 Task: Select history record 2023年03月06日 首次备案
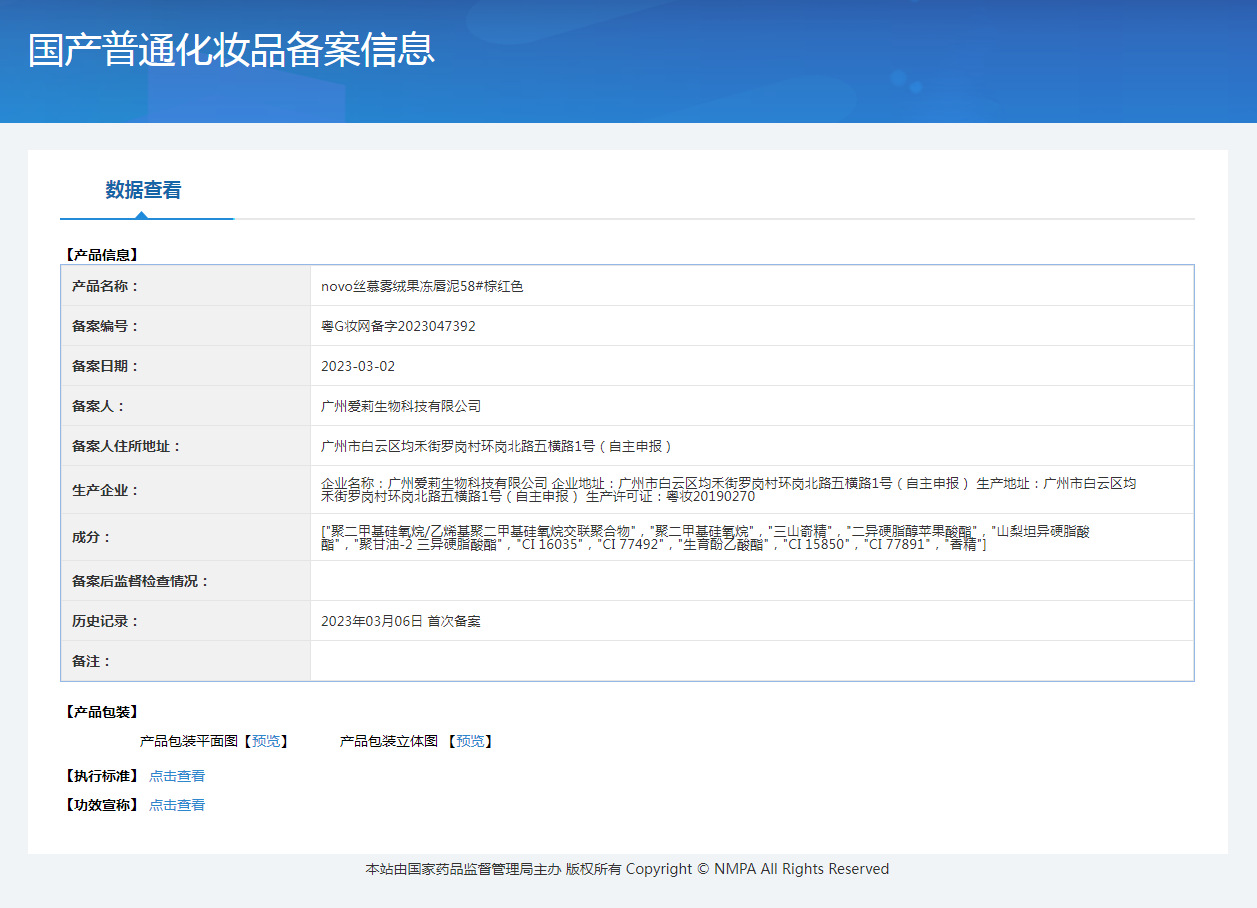coord(400,621)
